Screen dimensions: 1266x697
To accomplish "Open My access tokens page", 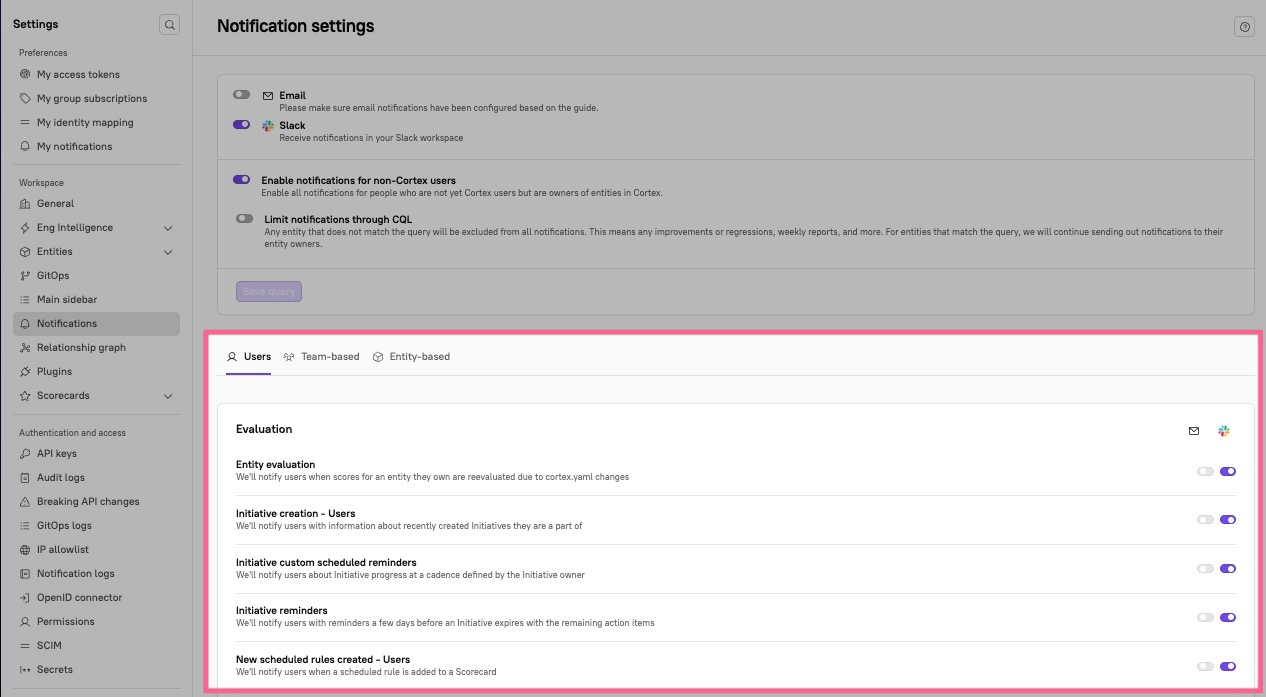I will 78,75.
